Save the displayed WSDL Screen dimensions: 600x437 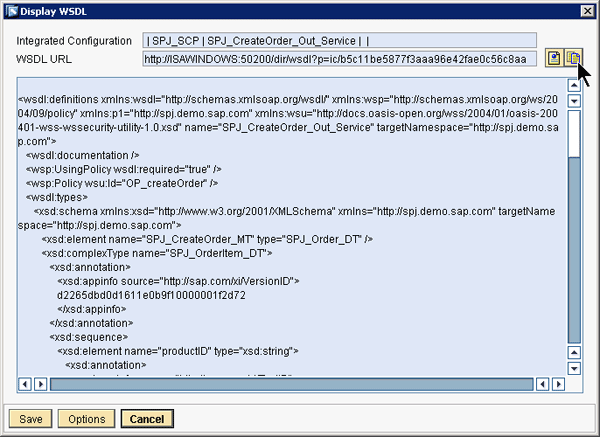[30, 418]
